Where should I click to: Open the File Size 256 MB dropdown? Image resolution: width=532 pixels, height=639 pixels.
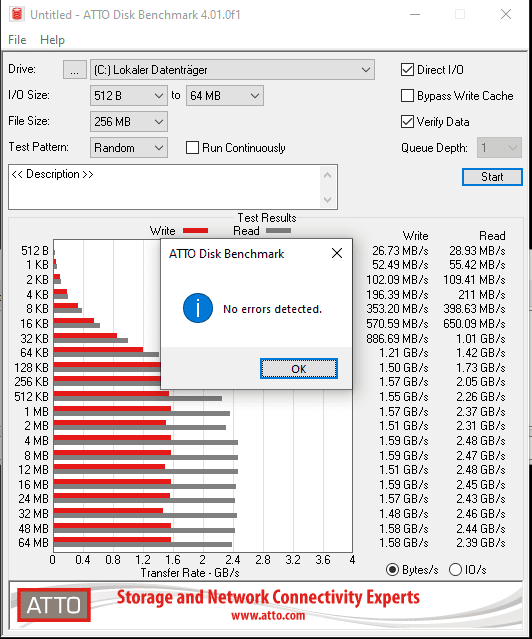pos(128,121)
